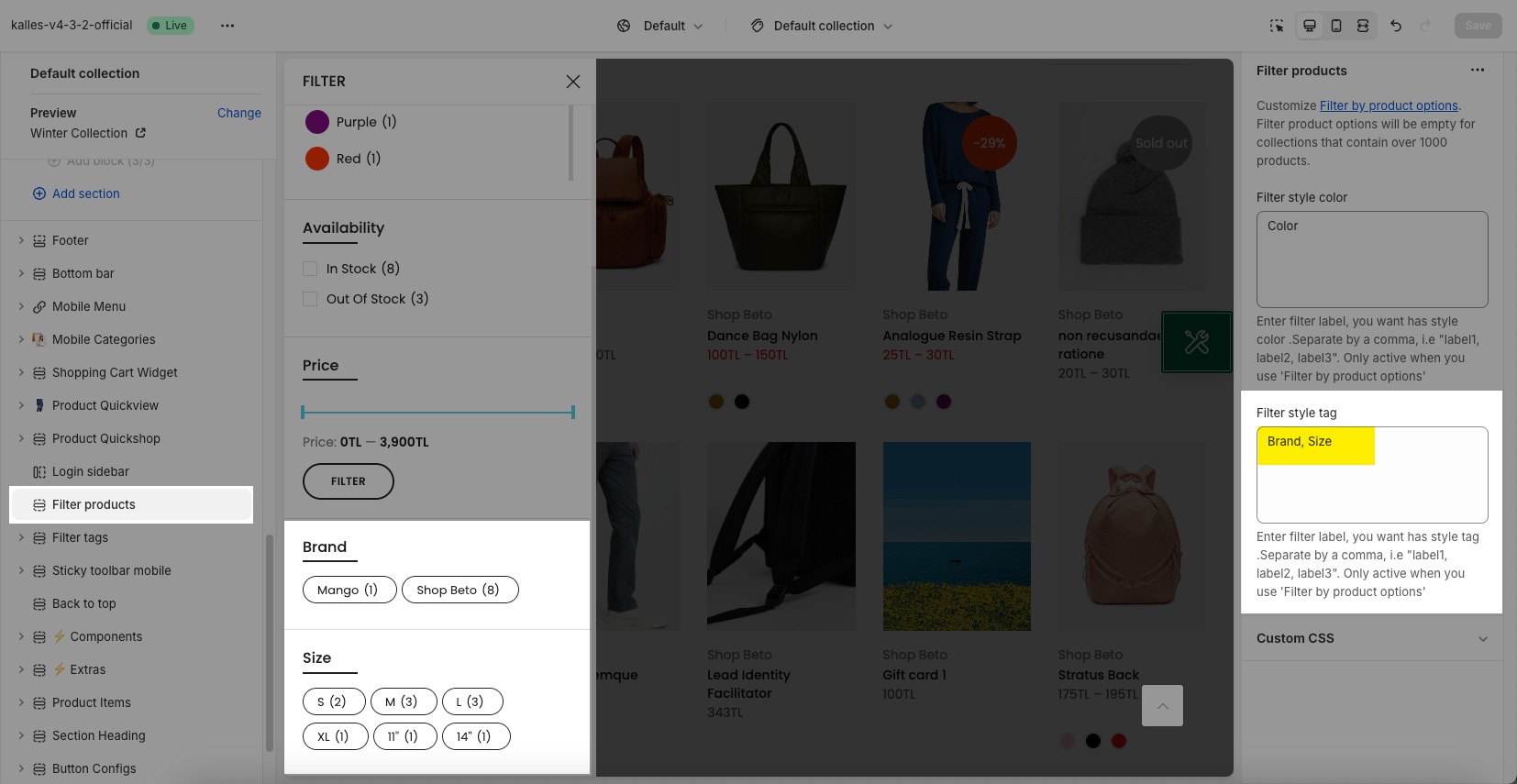The height and width of the screenshot is (784, 1517).
Task: Click the Dance Bag Nylon product image
Action: pyautogui.click(x=781, y=196)
